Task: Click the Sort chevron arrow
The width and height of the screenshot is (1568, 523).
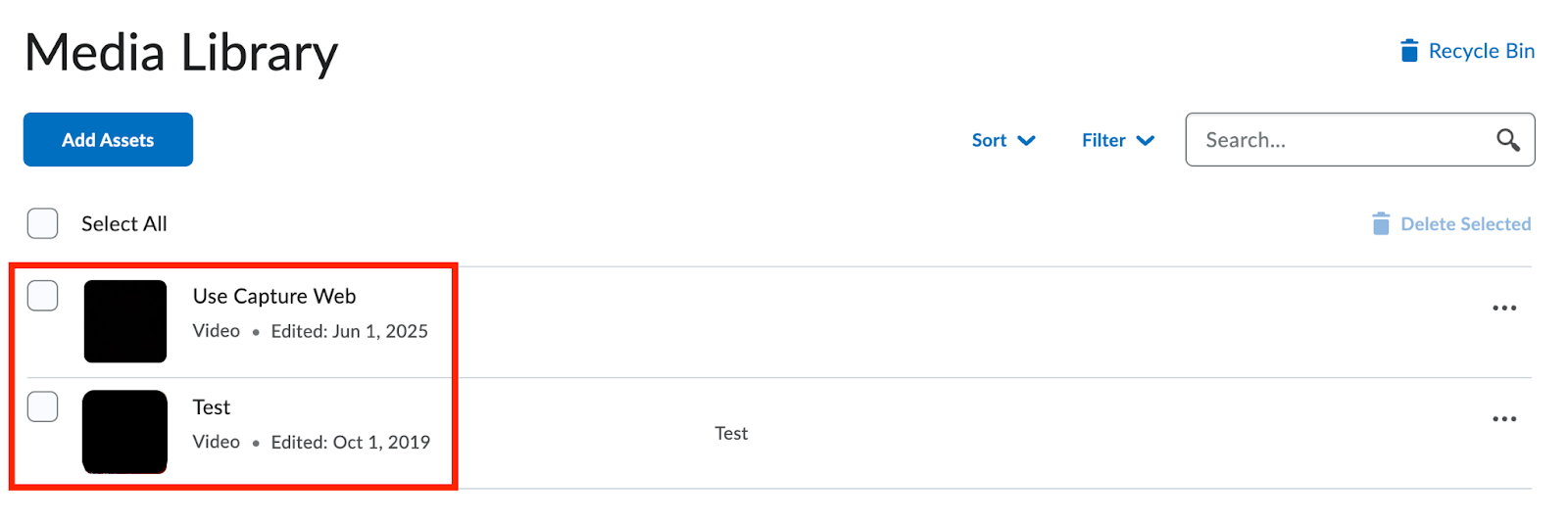Action: coord(1026,140)
